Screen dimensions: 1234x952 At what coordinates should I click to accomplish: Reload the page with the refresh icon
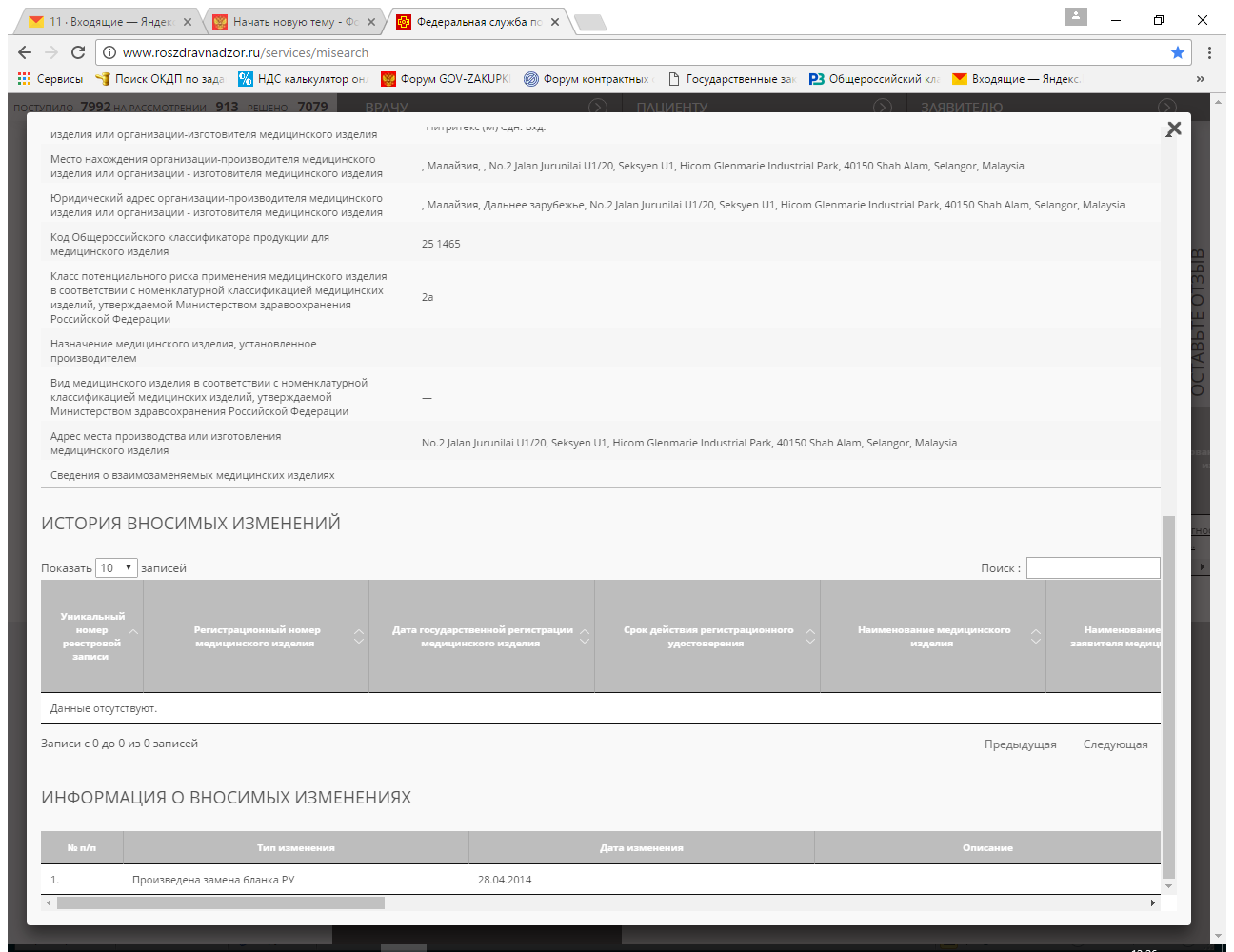click(x=78, y=52)
